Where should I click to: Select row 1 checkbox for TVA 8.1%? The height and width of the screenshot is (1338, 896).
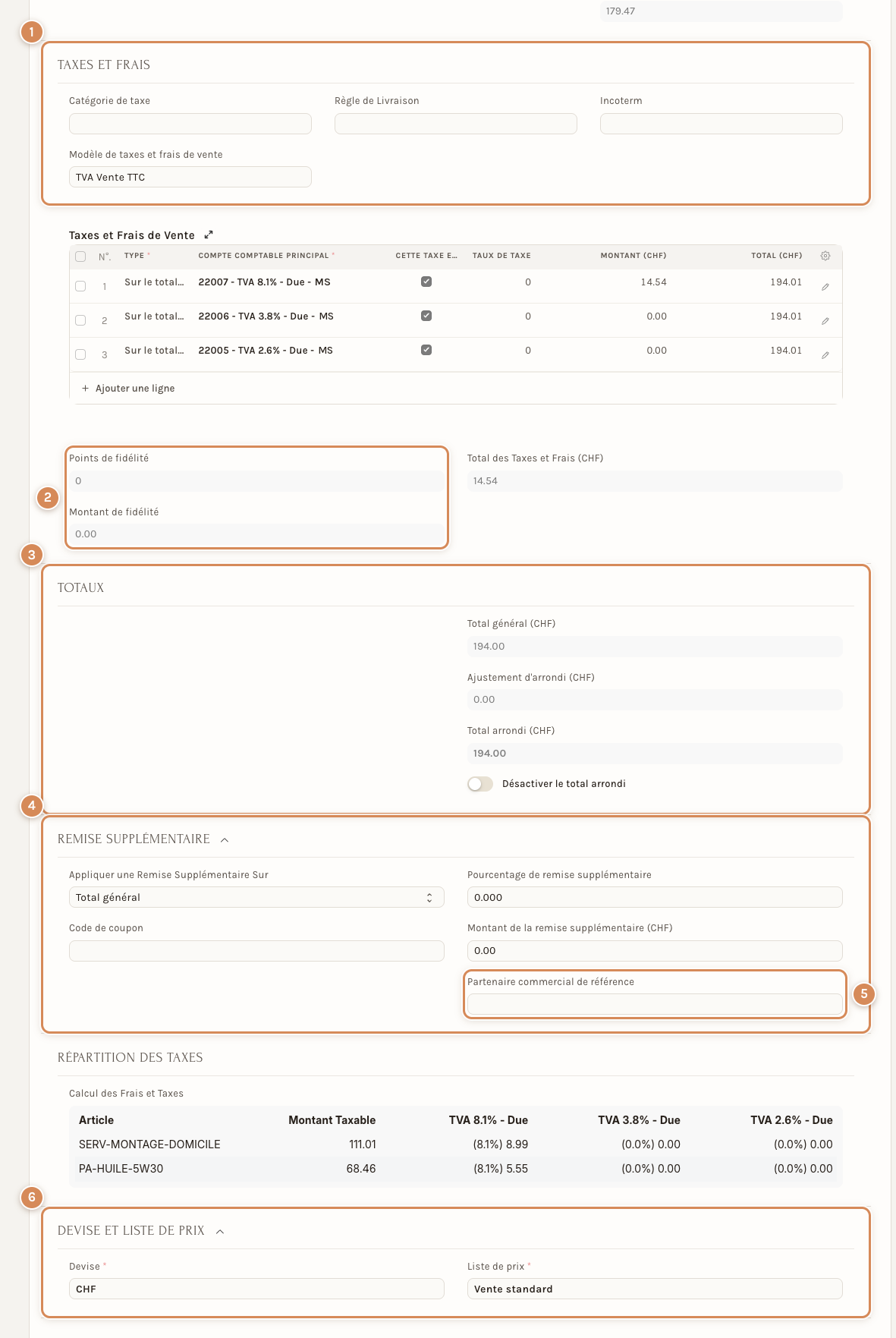point(80,286)
